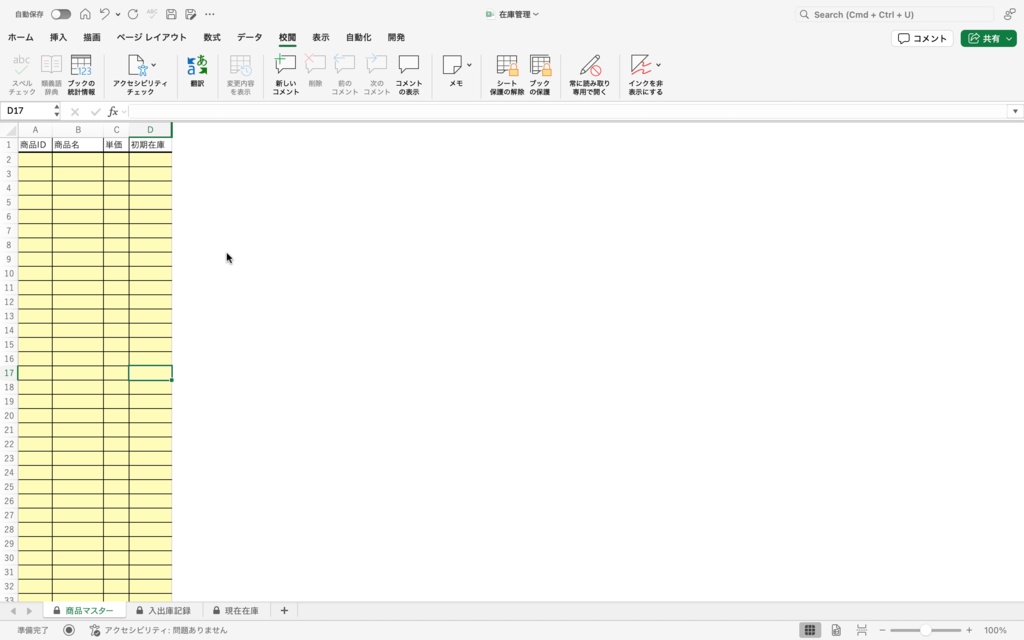Screen dimensions: 1024x640
Task: Open the データ ribbon tab
Action: (x=249, y=37)
